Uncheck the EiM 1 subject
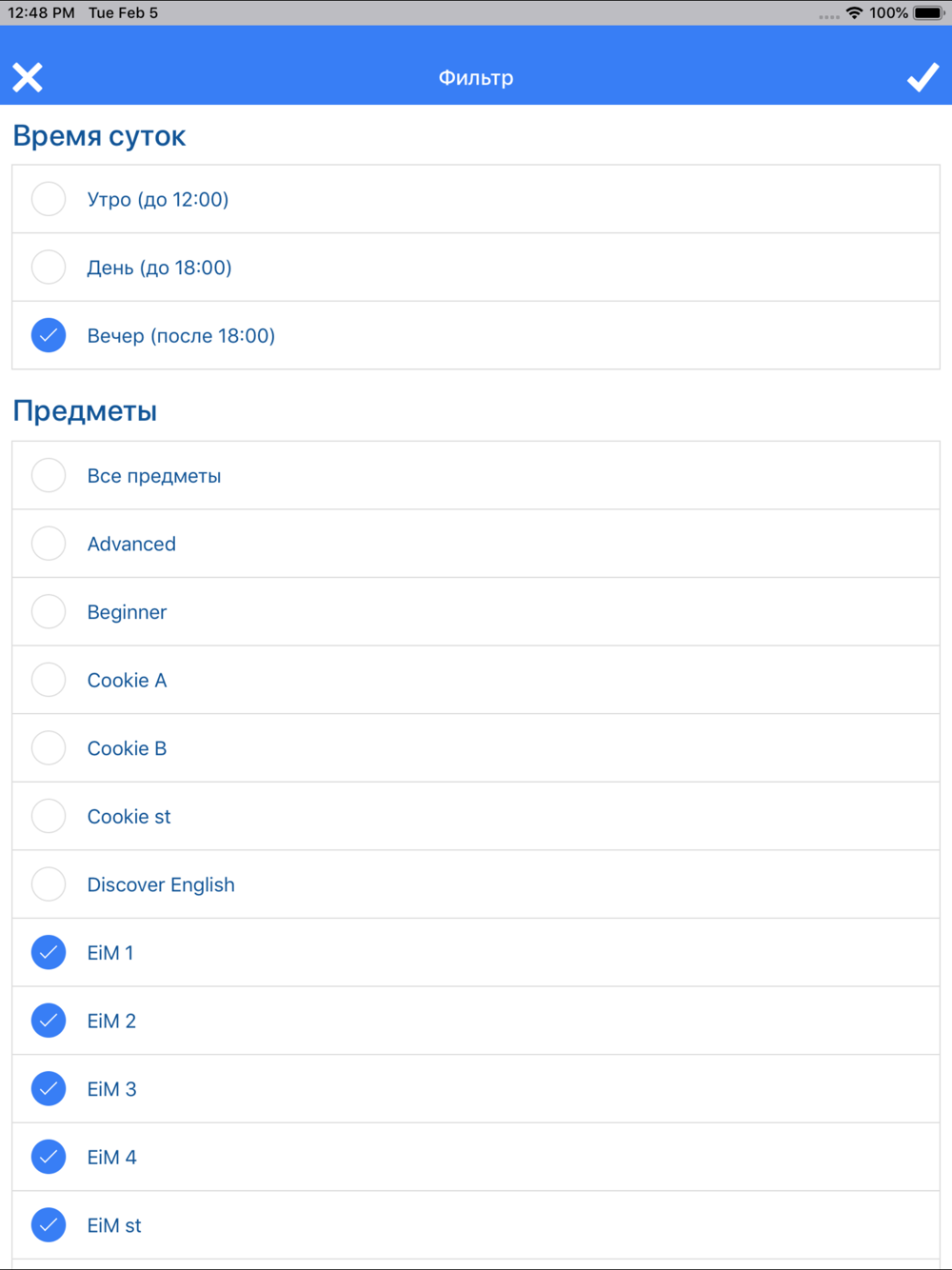This screenshot has width=952, height=1270. 49,952
